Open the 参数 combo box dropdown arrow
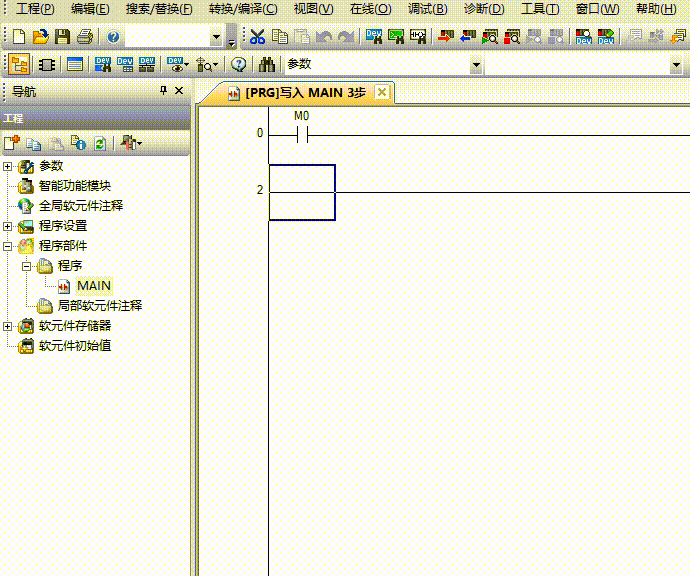 pos(475,65)
